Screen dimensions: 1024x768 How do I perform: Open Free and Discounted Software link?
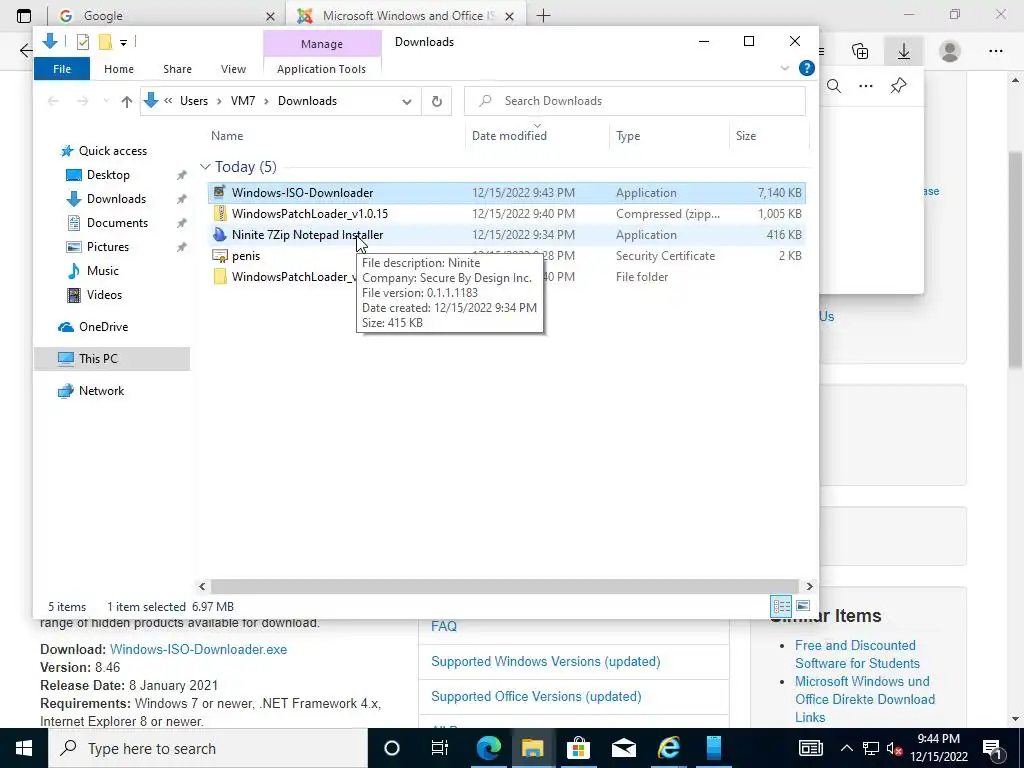click(x=857, y=654)
